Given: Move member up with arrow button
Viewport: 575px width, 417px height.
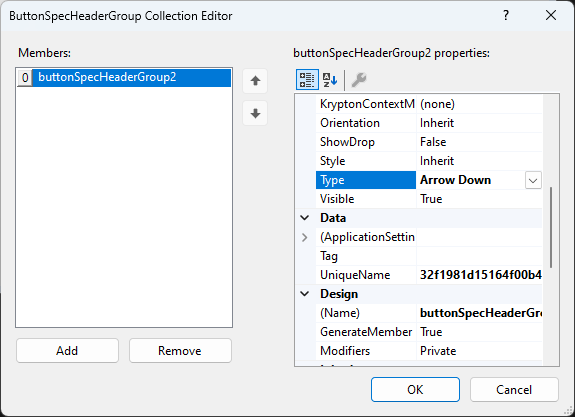Looking at the screenshot, I should click(255, 81).
